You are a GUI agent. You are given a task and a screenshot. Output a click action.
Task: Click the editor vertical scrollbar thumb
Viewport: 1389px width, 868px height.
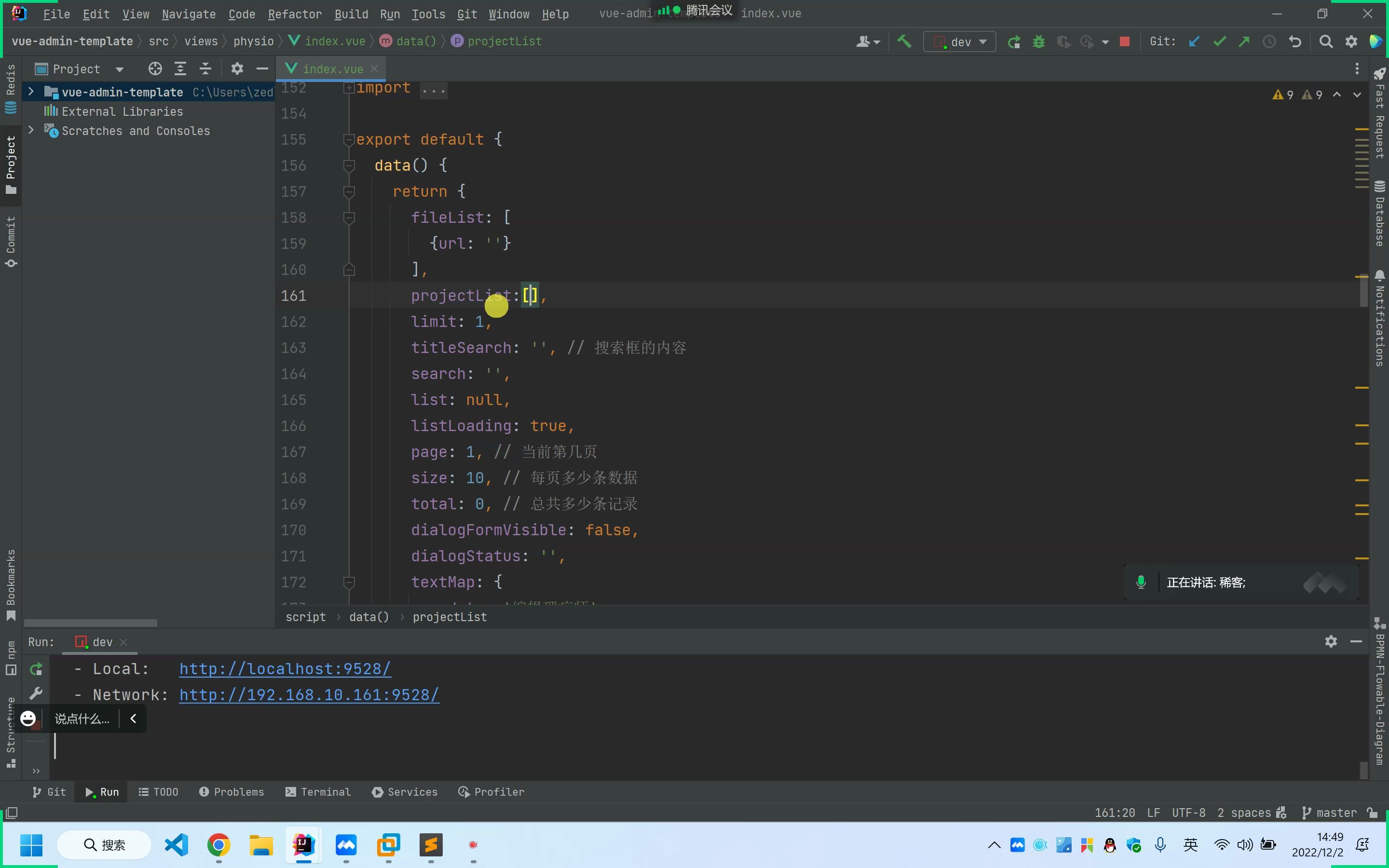(x=1364, y=290)
